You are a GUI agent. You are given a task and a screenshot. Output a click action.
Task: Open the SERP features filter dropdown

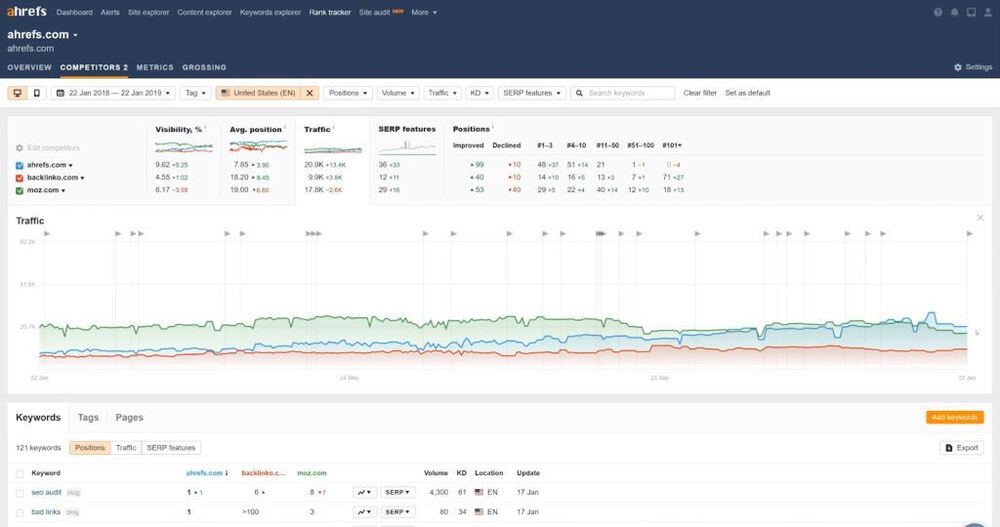coord(532,93)
